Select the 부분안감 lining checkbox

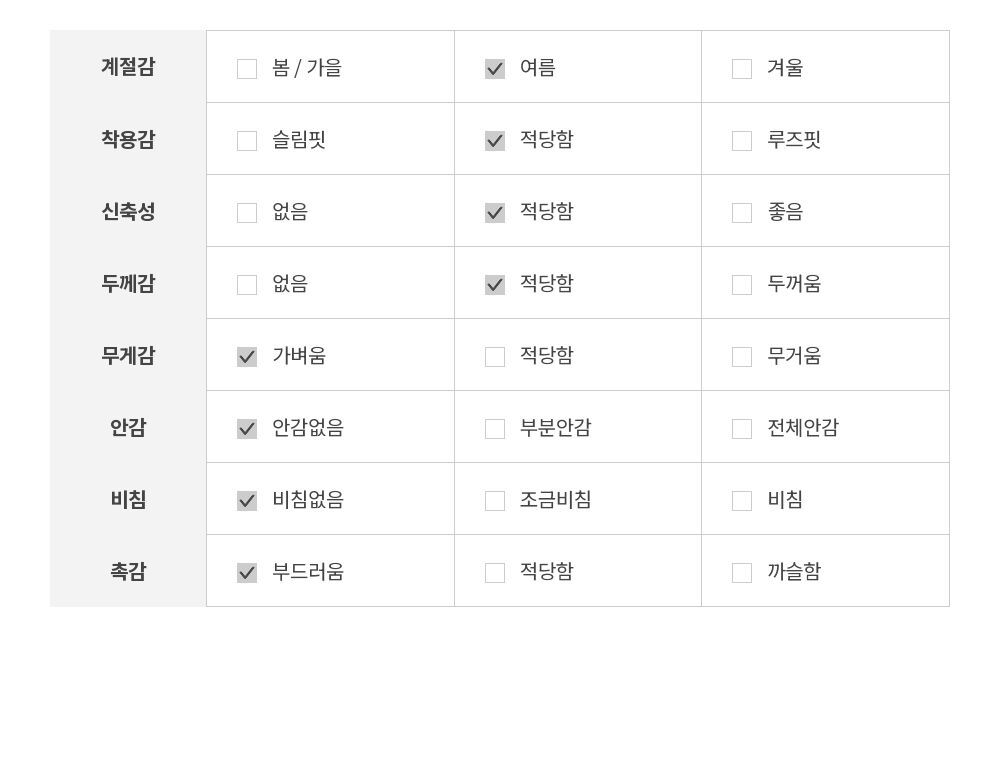[x=495, y=429]
